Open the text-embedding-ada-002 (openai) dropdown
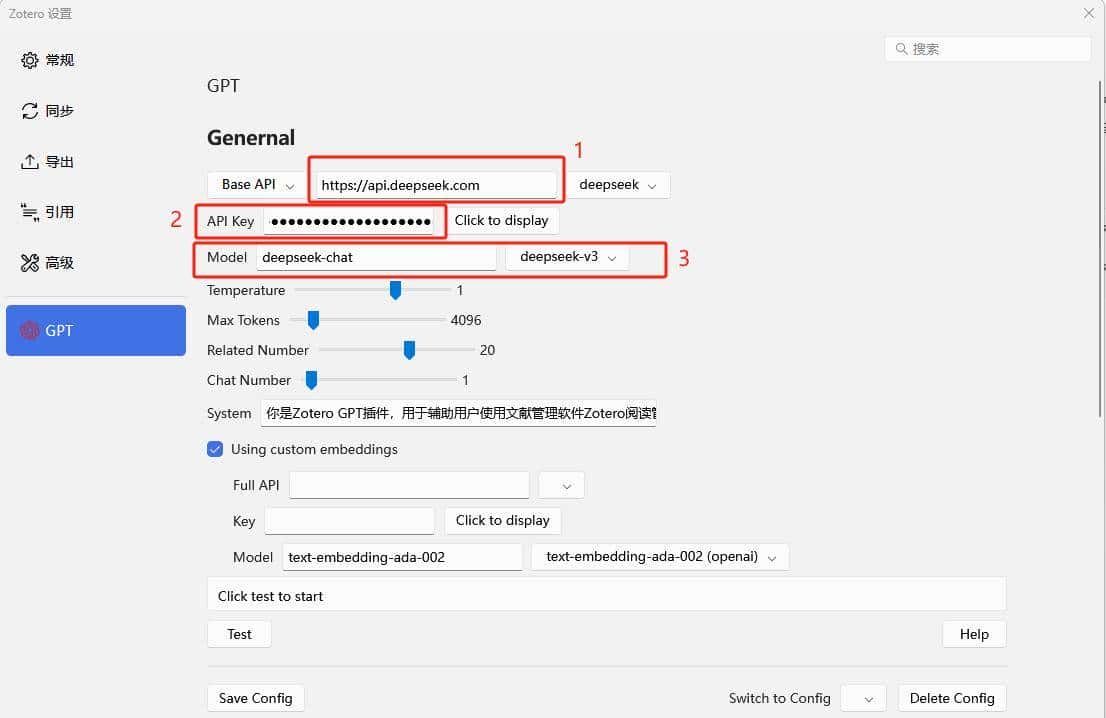 tap(660, 557)
